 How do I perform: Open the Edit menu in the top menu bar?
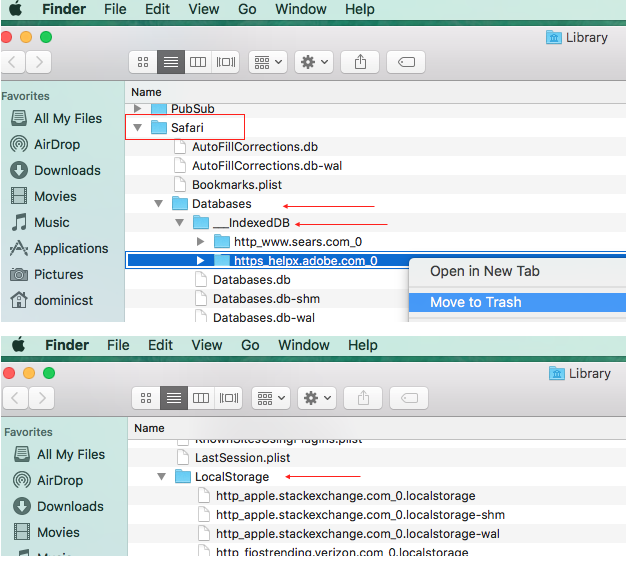(157, 9)
